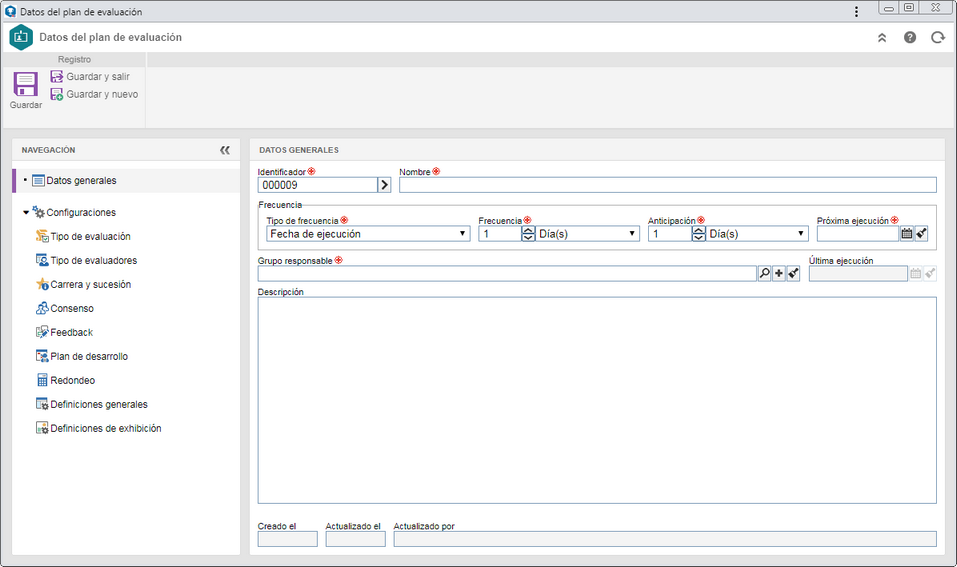Click the generate identifier arrow button
This screenshot has height=567, width=957.
pos(384,185)
